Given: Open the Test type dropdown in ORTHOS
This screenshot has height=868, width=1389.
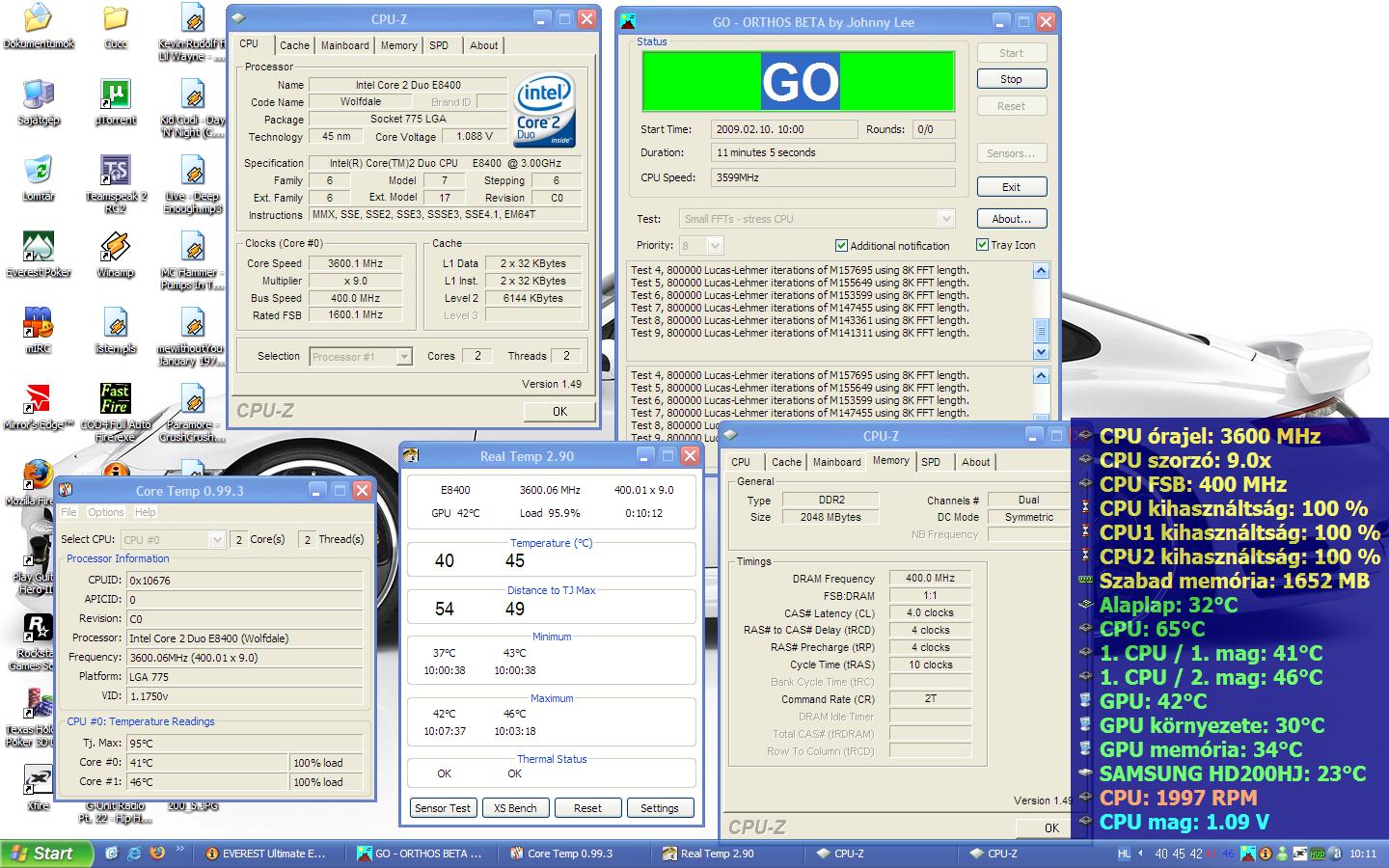Looking at the screenshot, I should (x=946, y=219).
